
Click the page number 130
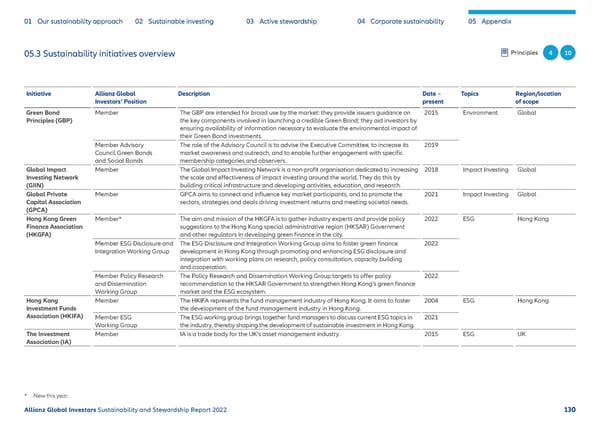[x=569, y=411]
